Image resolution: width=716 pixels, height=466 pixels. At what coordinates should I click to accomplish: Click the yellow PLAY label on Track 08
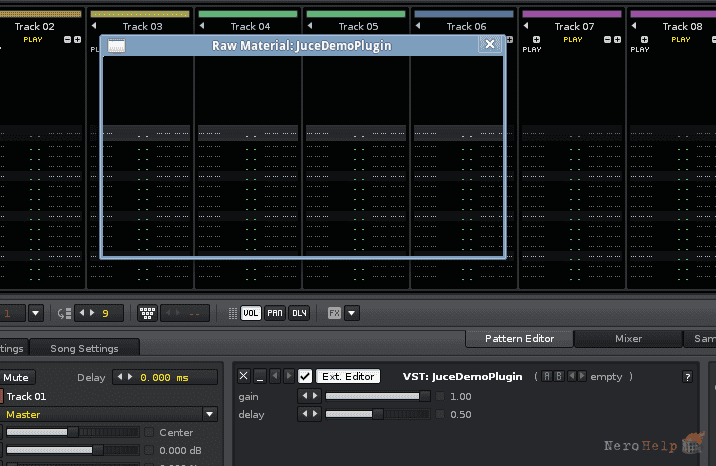click(x=681, y=40)
